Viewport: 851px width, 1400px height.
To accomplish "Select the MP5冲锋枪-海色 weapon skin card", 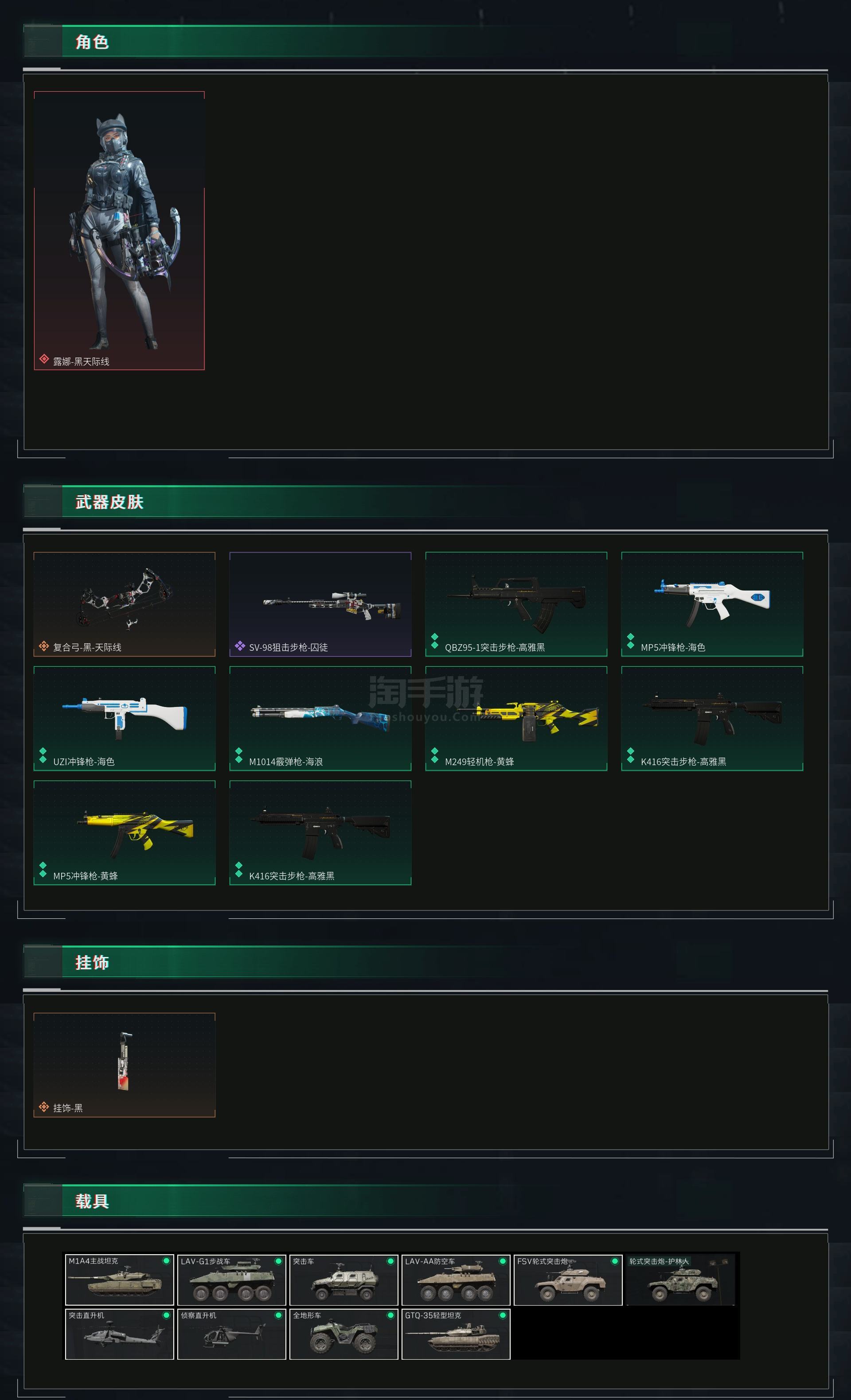I will (x=712, y=604).
